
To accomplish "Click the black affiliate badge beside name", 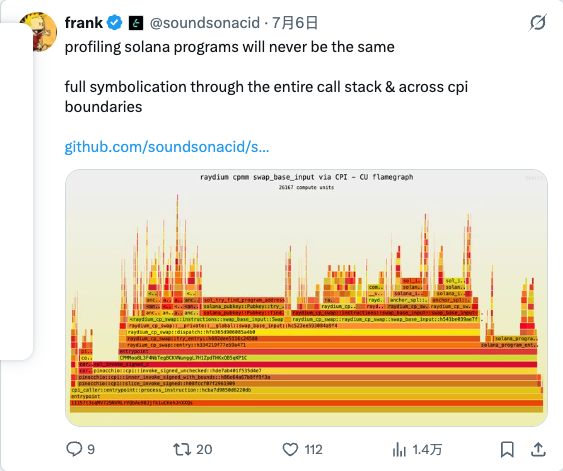I will point(136,23).
